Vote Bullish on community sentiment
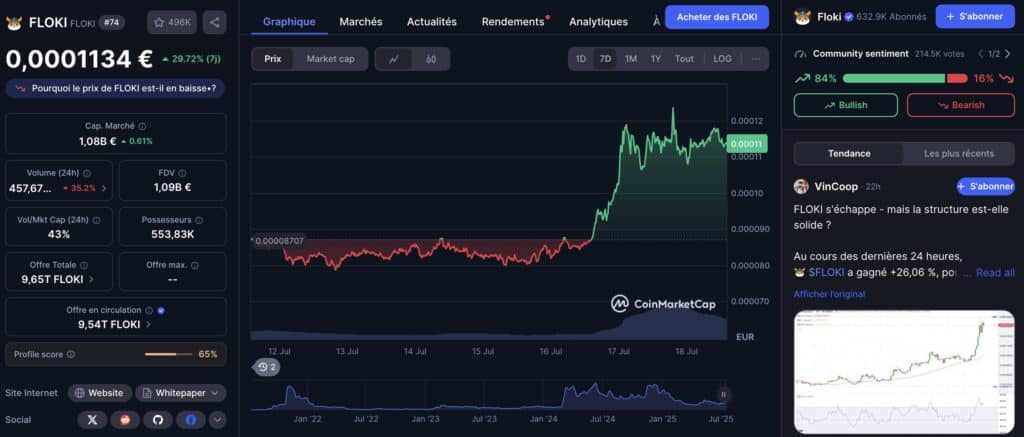Viewport: 1024px width, 437px height. (x=846, y=105)
